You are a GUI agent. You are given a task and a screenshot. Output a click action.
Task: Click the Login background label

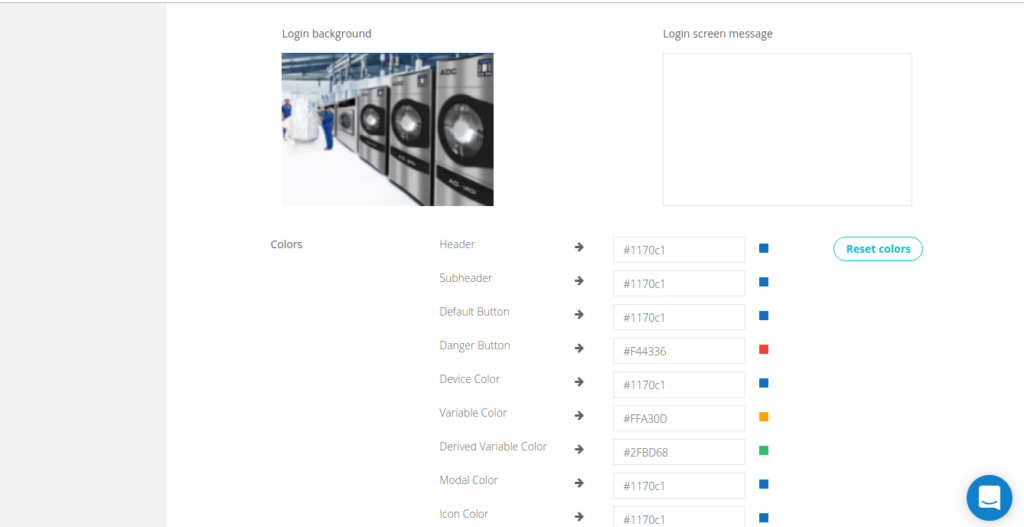[327, 33]
